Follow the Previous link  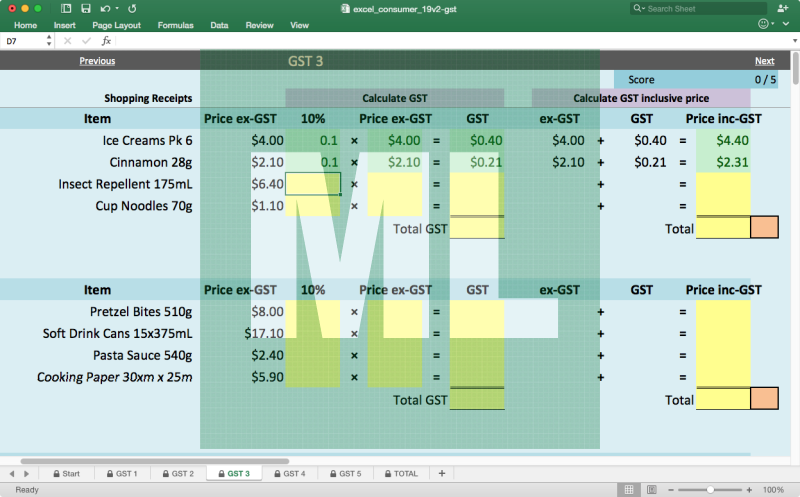point(97,61)
